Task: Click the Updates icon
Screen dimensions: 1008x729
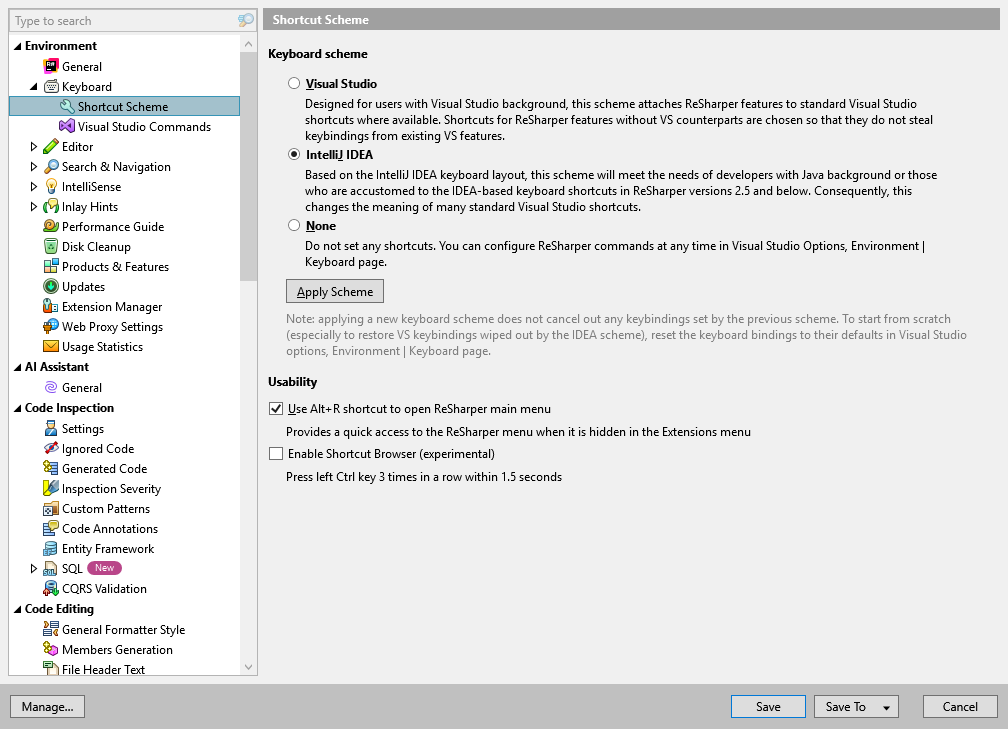Action: coord(50,286)
